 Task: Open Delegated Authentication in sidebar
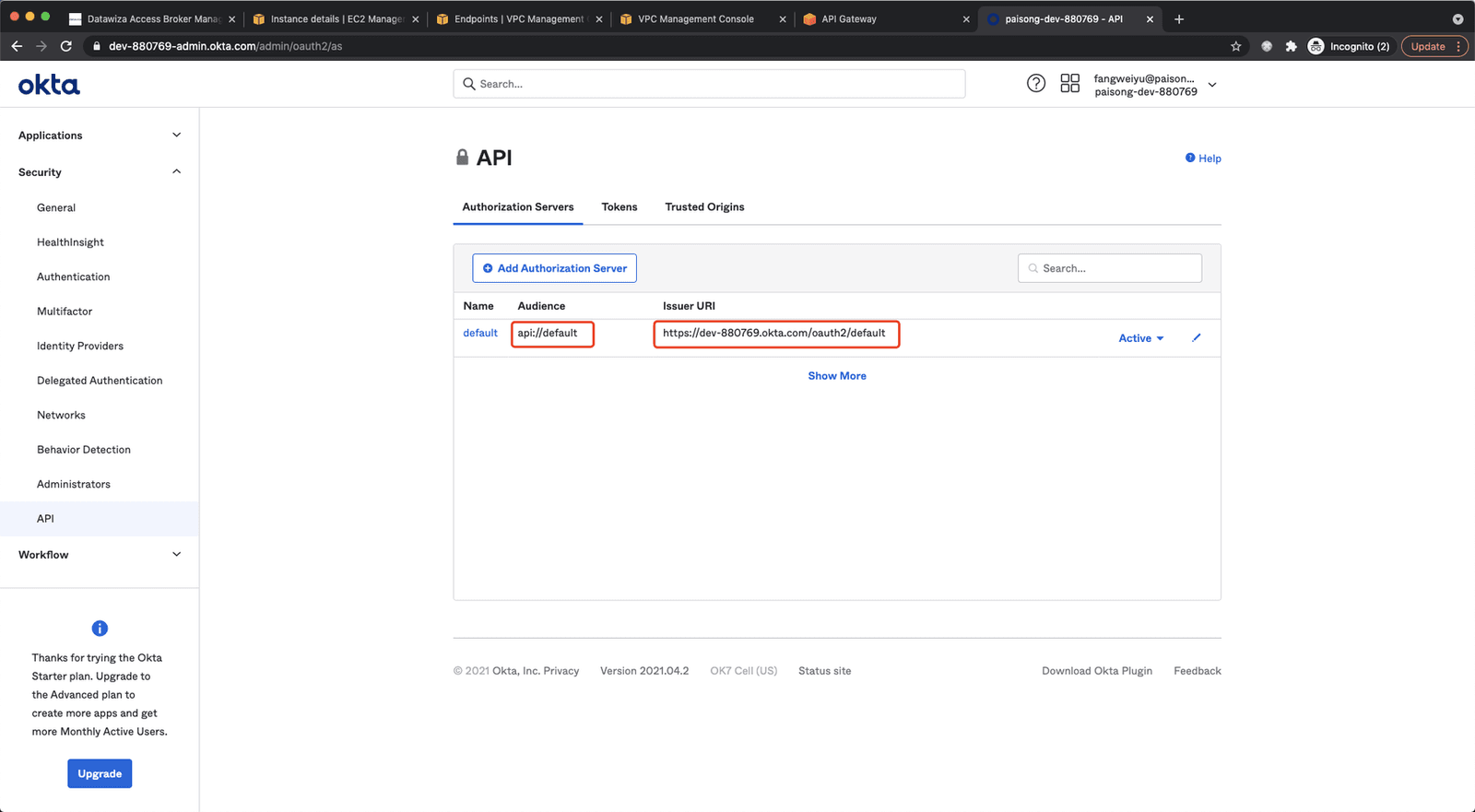(100, 381)
